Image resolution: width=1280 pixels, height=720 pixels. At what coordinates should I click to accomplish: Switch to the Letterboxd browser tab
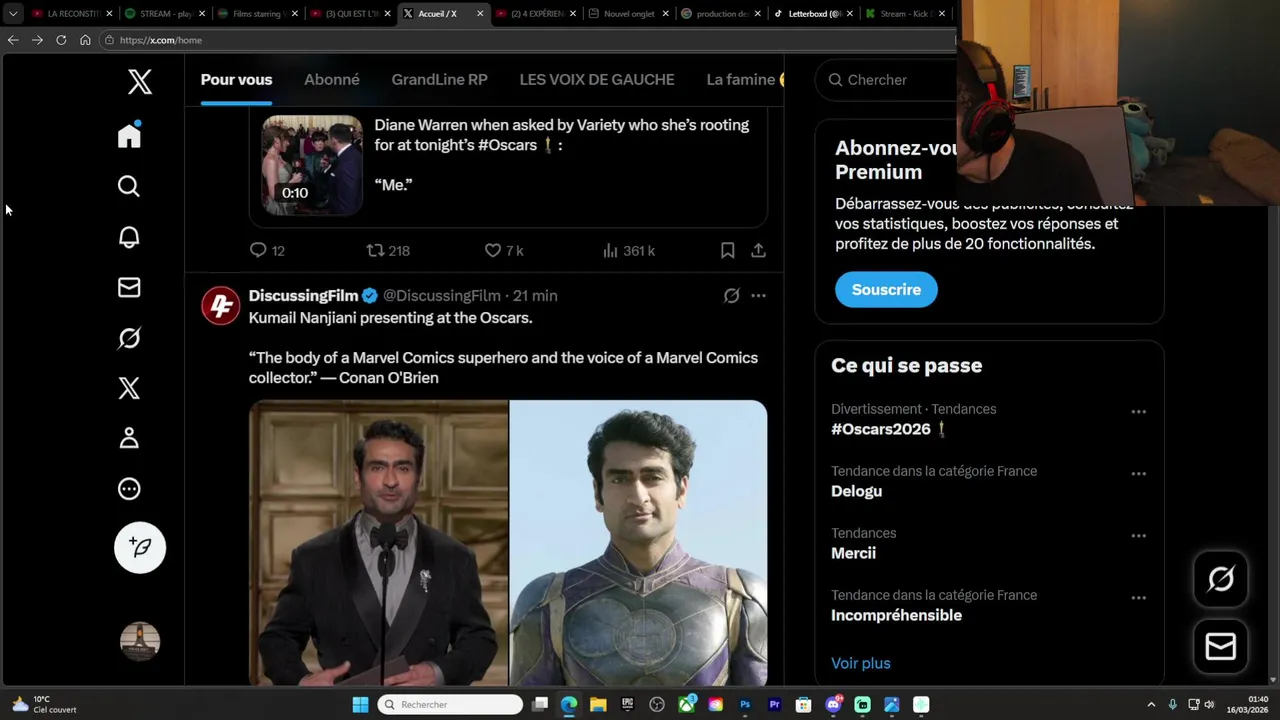click(813, 14)
